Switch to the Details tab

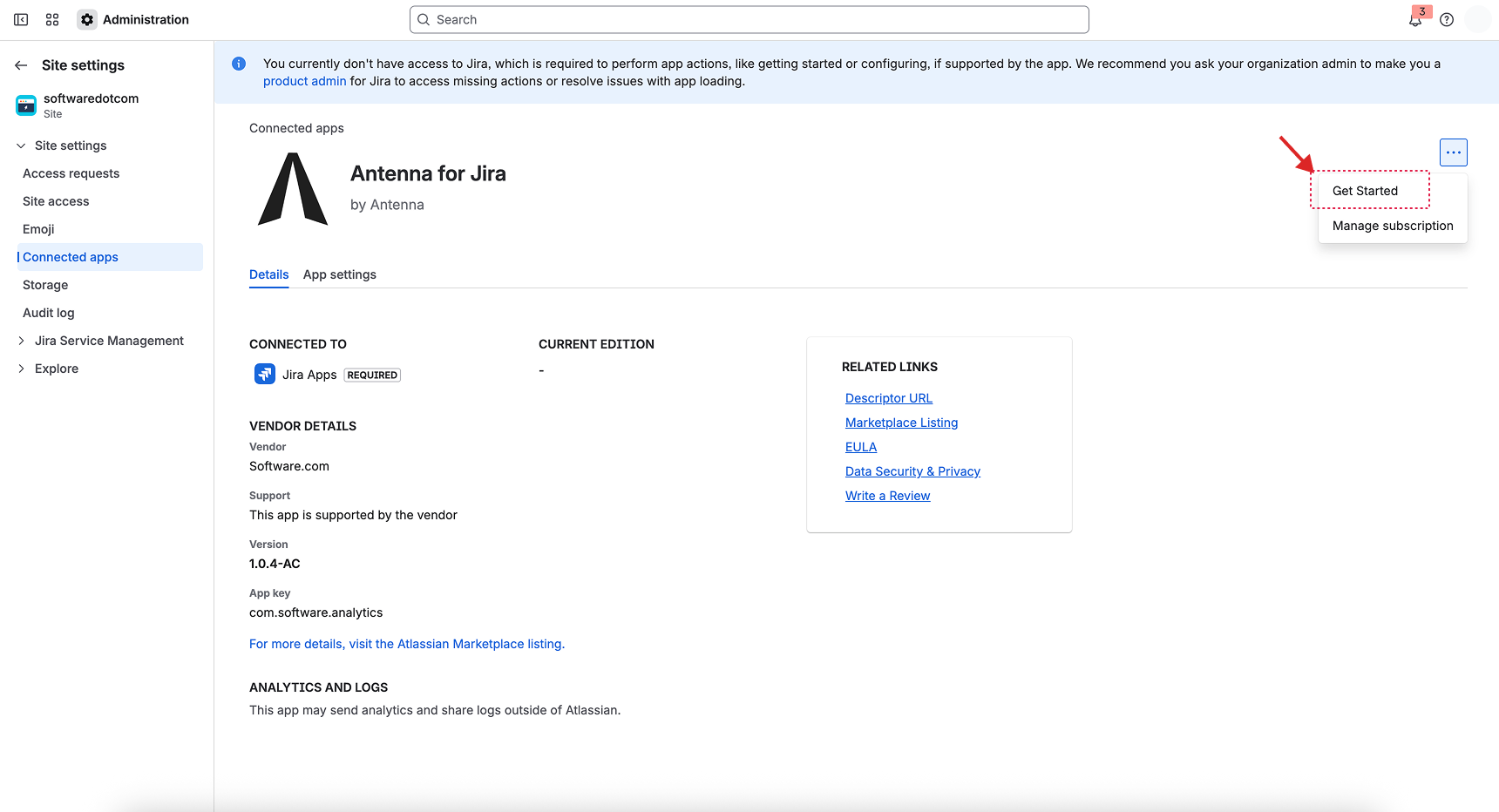point(268,274)
